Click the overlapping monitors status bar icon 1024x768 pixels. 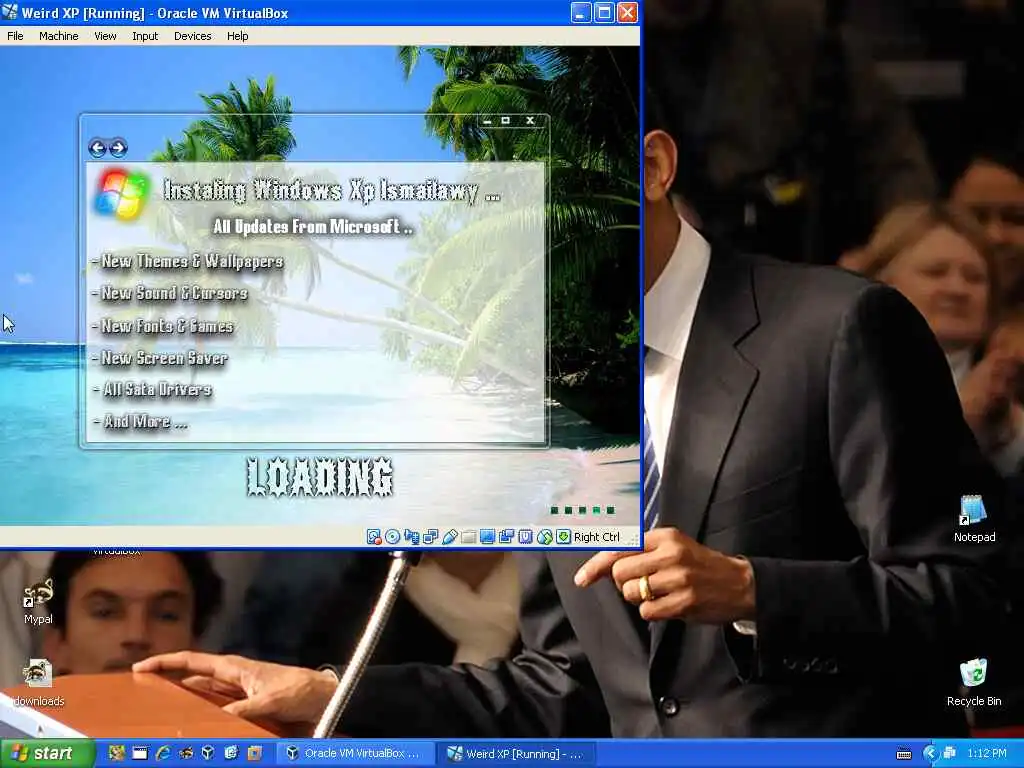coord(430,537)
